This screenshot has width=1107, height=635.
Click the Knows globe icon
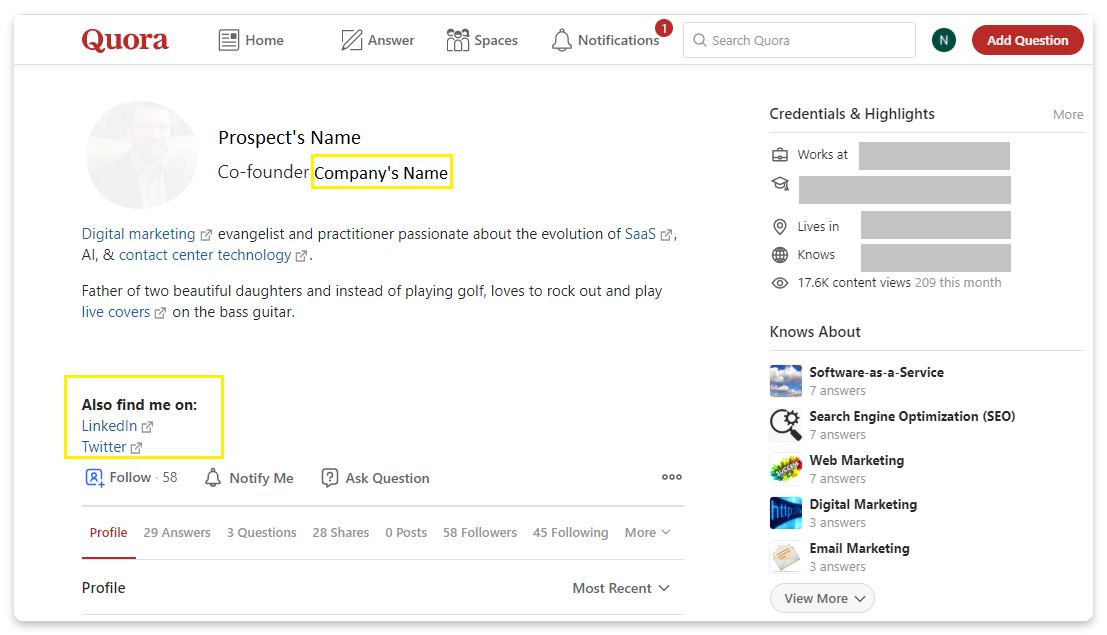779,255
